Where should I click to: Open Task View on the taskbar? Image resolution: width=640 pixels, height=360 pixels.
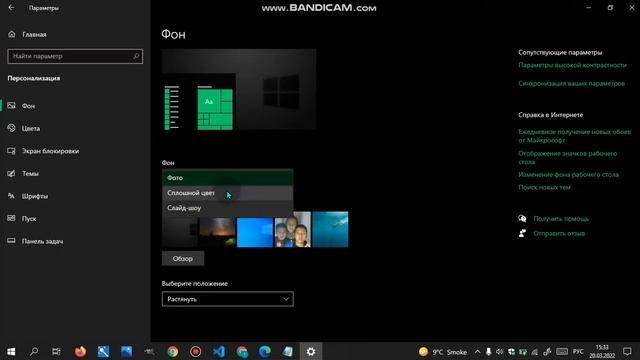click(56, 351)
